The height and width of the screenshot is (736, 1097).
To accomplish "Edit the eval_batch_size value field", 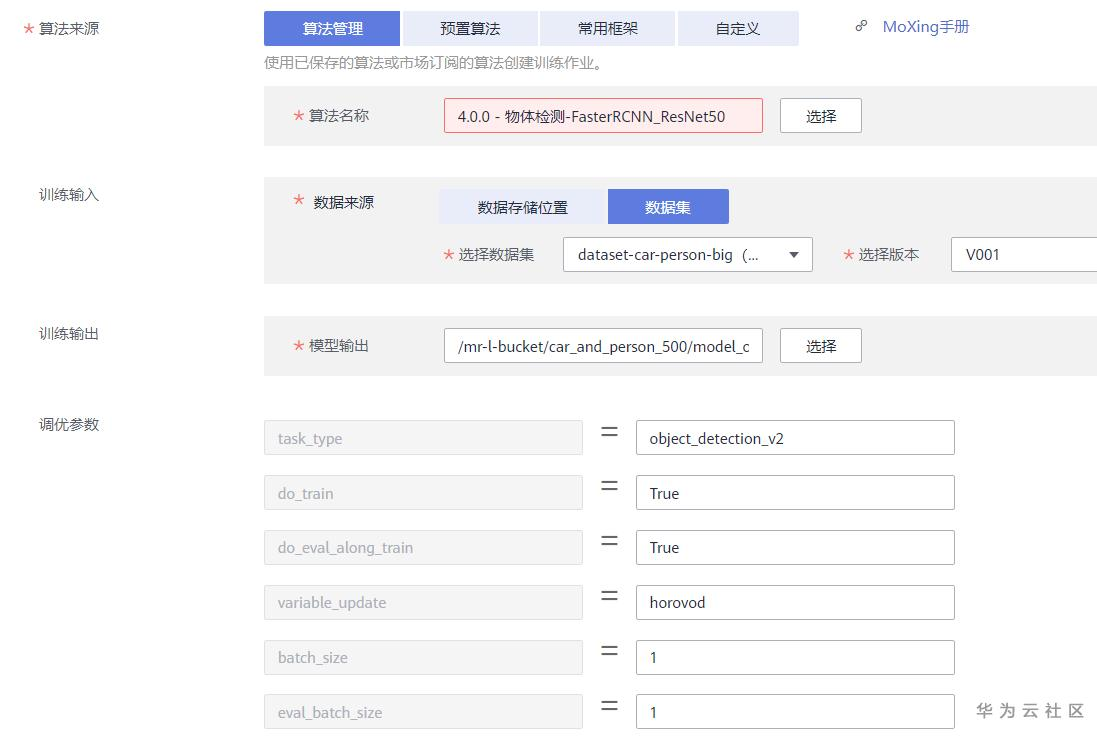I will [x=795, y=712].
